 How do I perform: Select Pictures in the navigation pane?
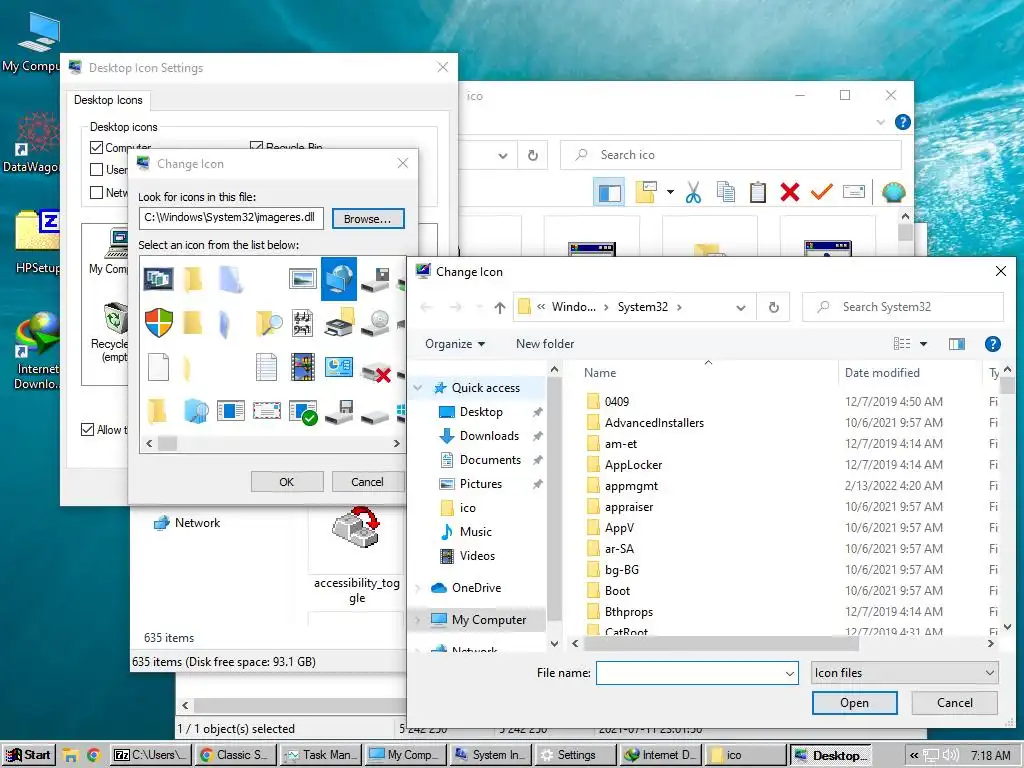click(x=481, y=484)
